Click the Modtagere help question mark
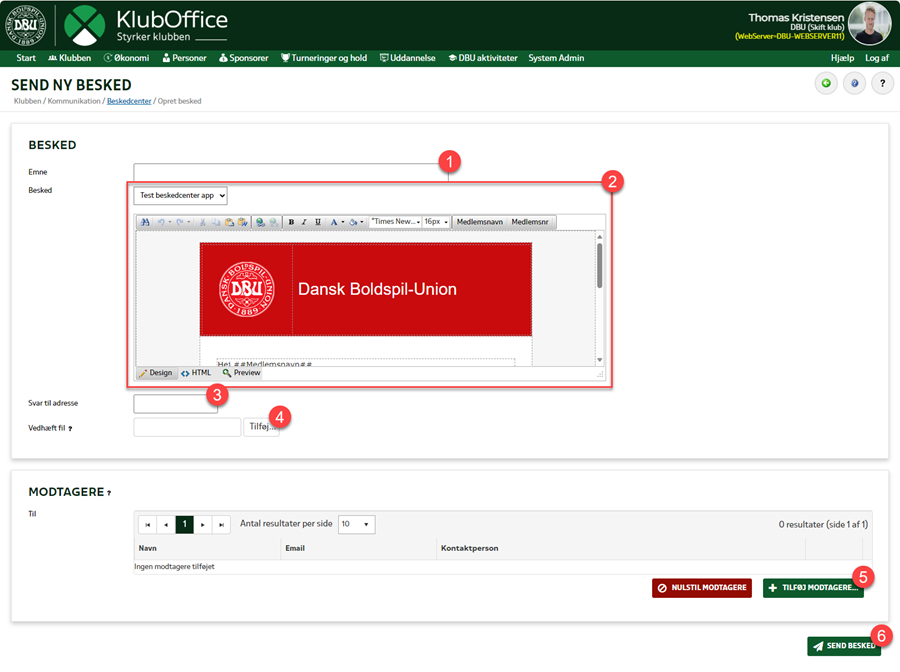This screenshot has height=672, width=900. tap(108, 493)
